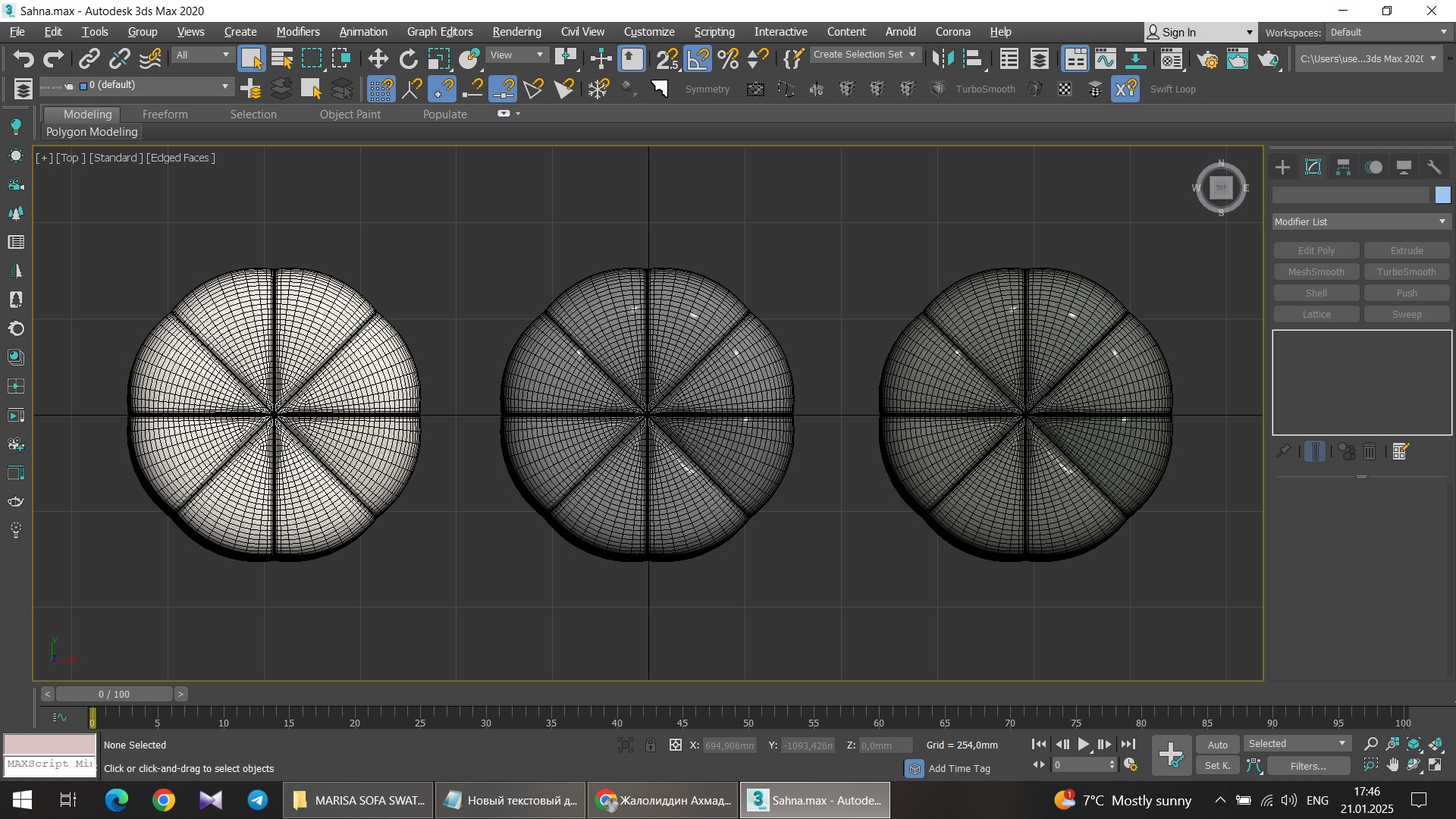
Task: Toggle the Angle Snap button
Action: point(698,59)
